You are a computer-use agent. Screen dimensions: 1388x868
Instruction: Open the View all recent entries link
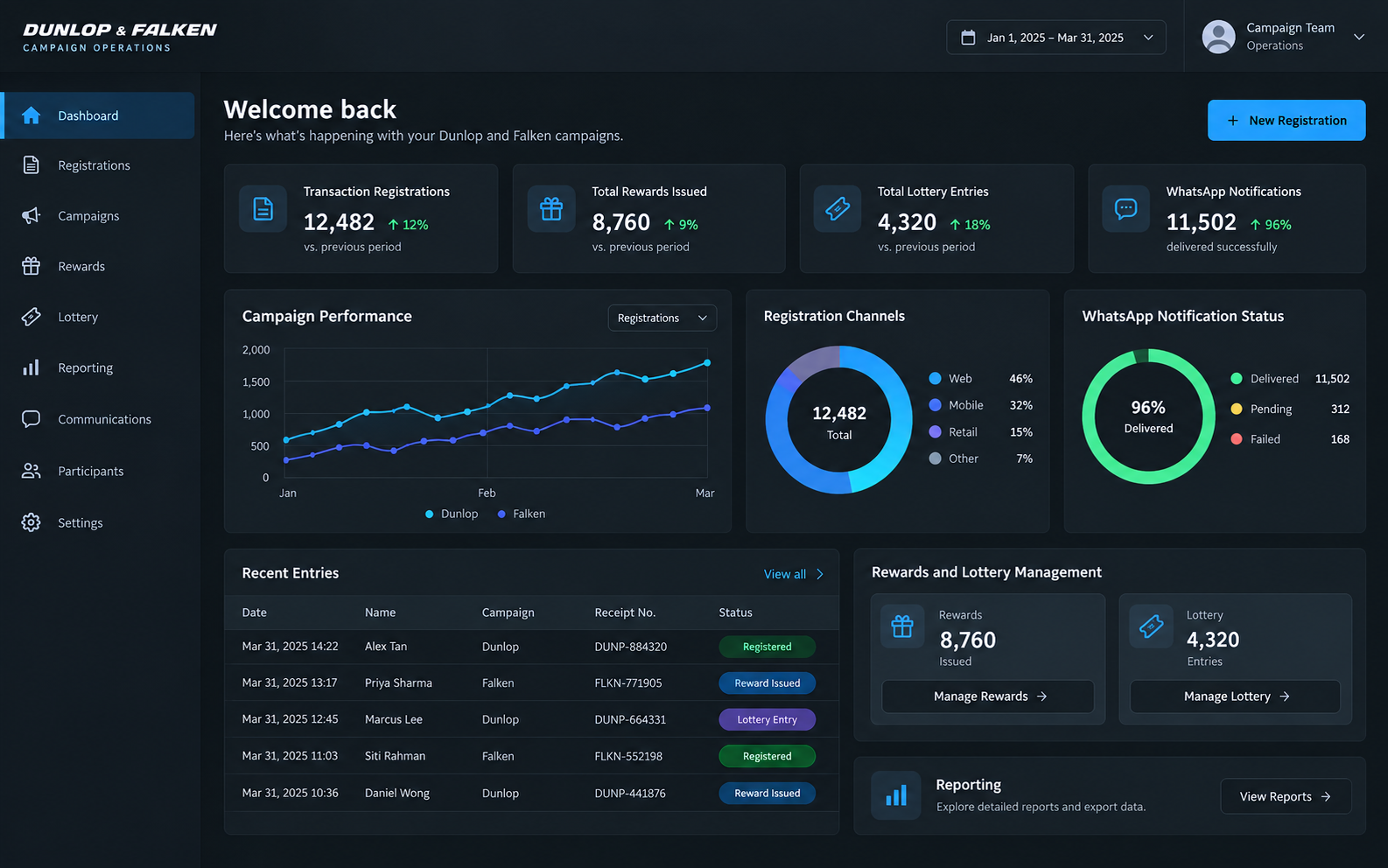tap(794, 574)
